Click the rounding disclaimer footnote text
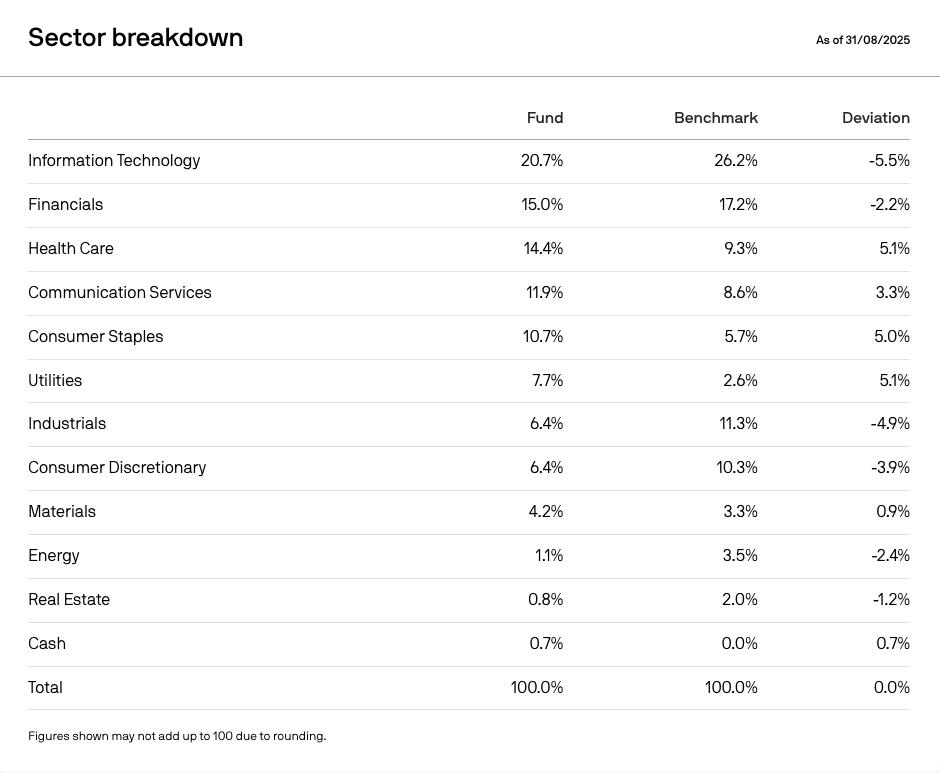940x773 pixels. [177, 736]
